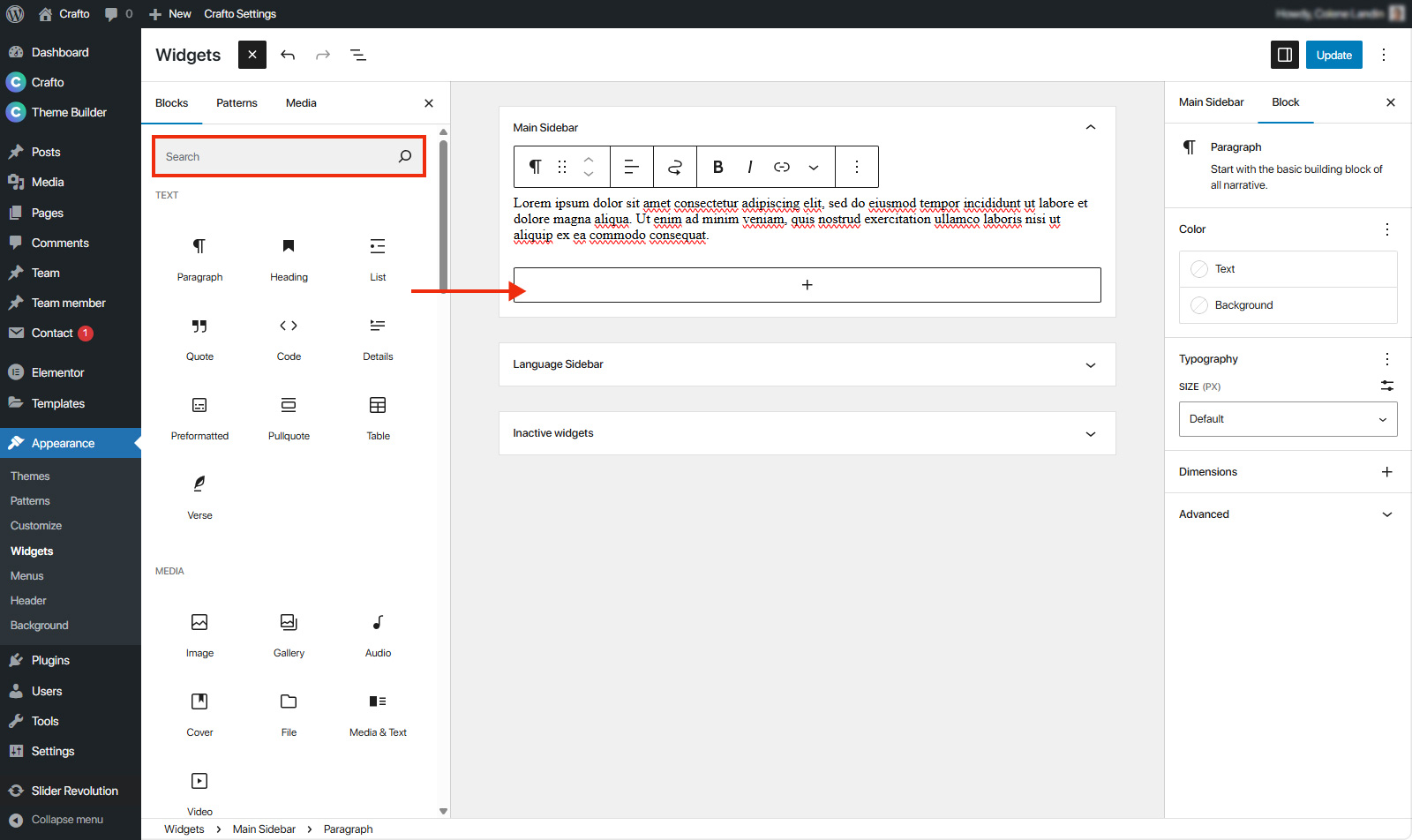Expand the Inactive widgets area
Screen dimensions: 1412x840
pyautogui.click(x=1091, y=433)
